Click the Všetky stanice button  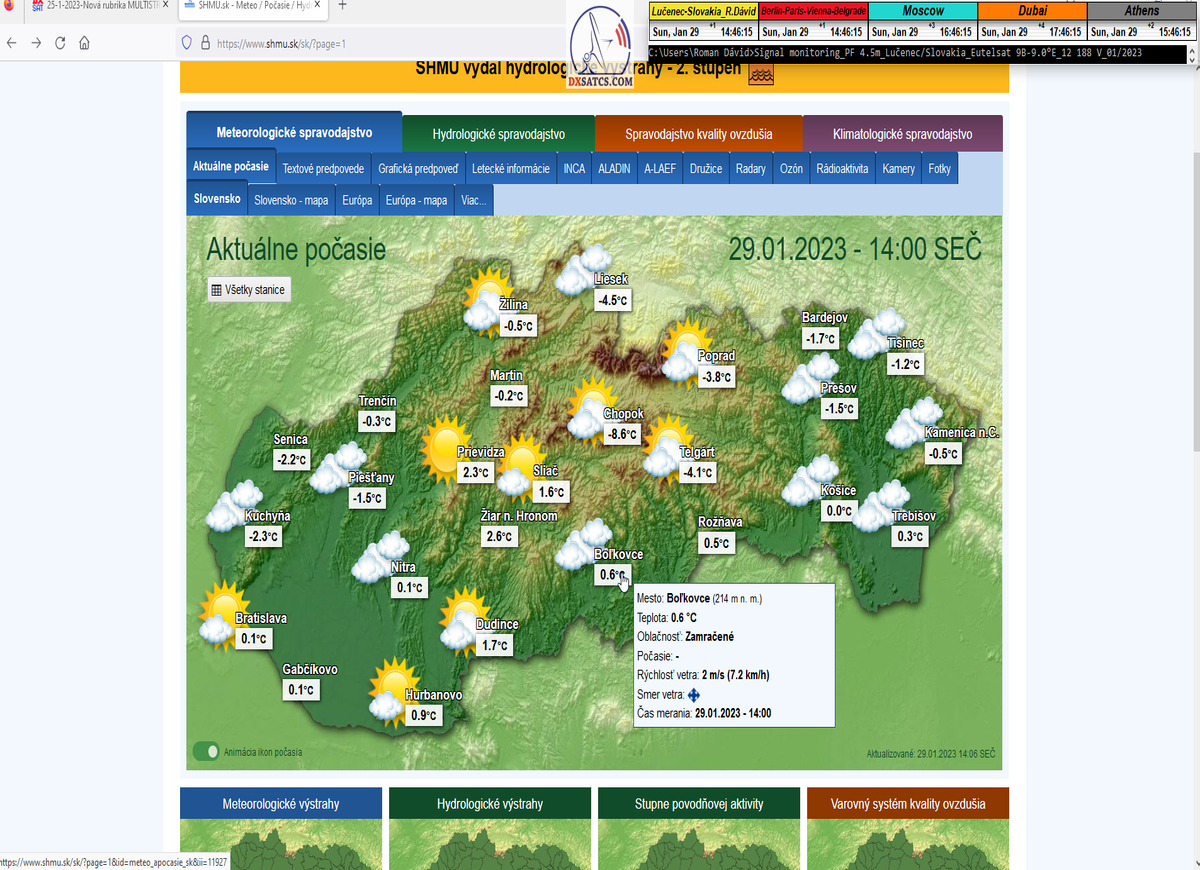248,290
